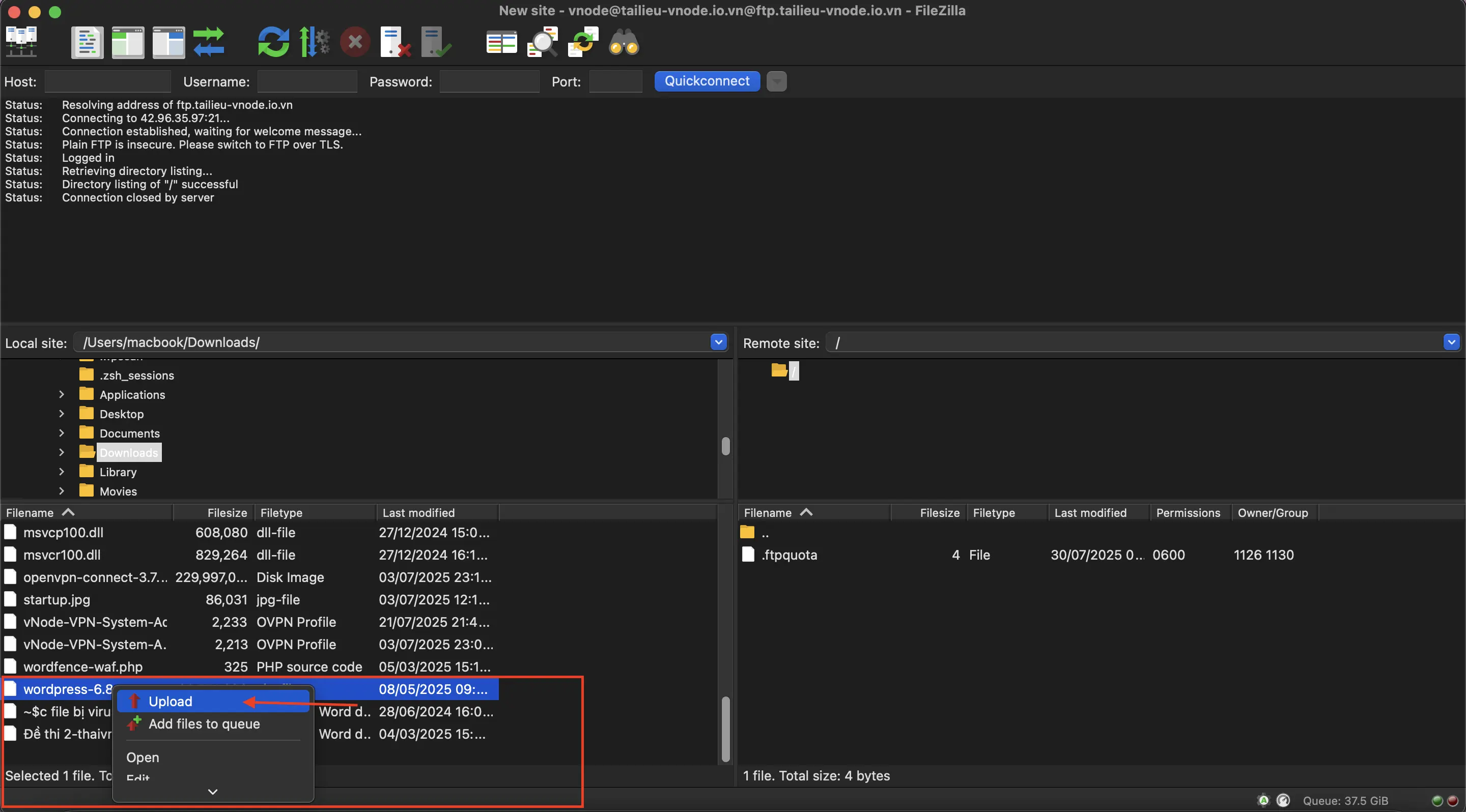Click the Quickconnect button
Screen dimensions: 1466x812
pos(707,81)
